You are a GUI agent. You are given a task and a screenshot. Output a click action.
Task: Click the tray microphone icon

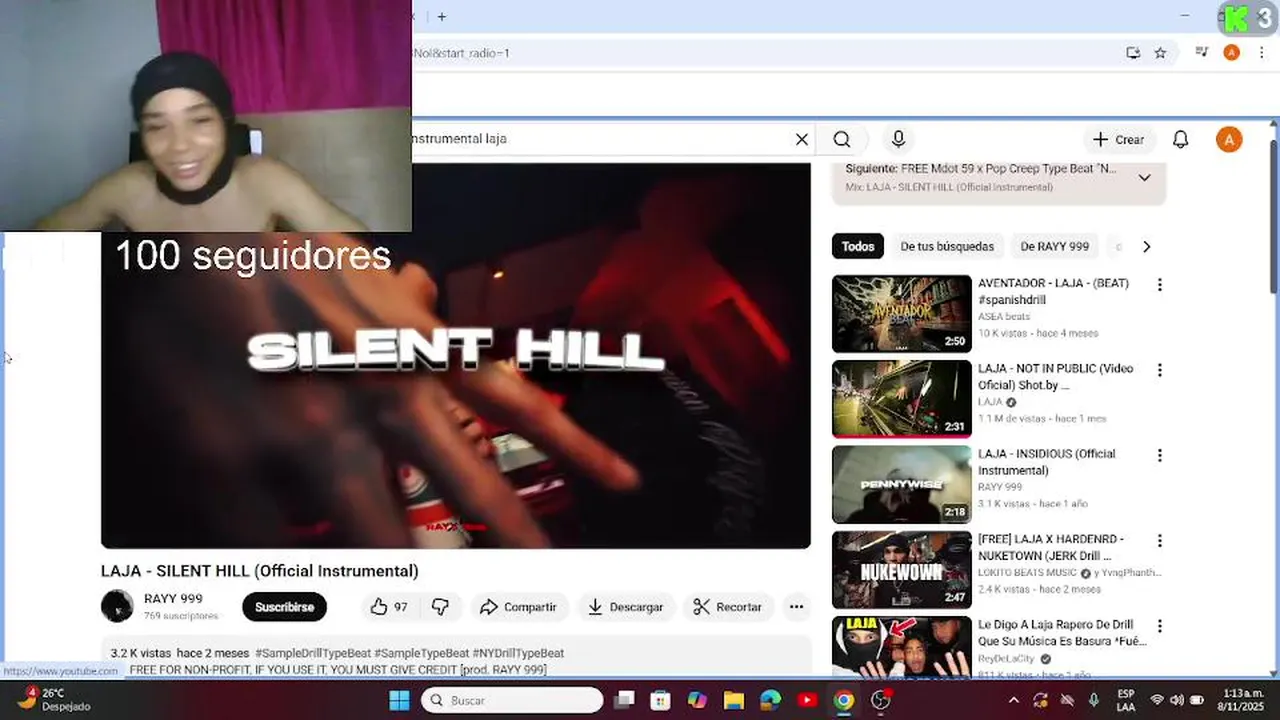pyautogui.click(x=1093, y=700)
